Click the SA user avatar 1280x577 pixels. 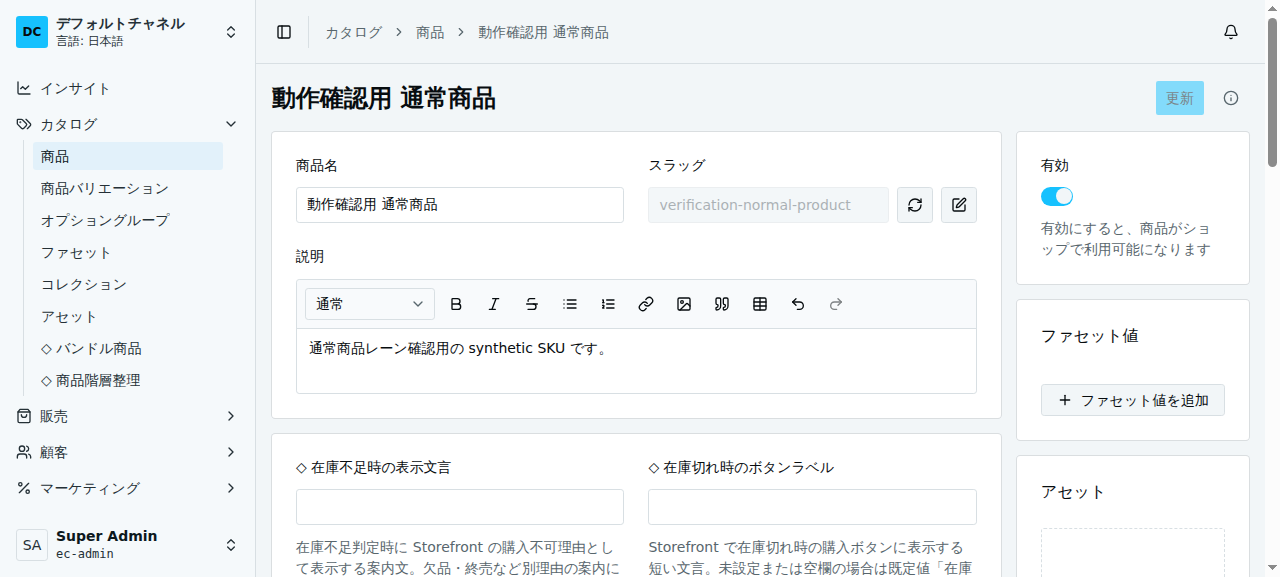[x=32, y=545]
